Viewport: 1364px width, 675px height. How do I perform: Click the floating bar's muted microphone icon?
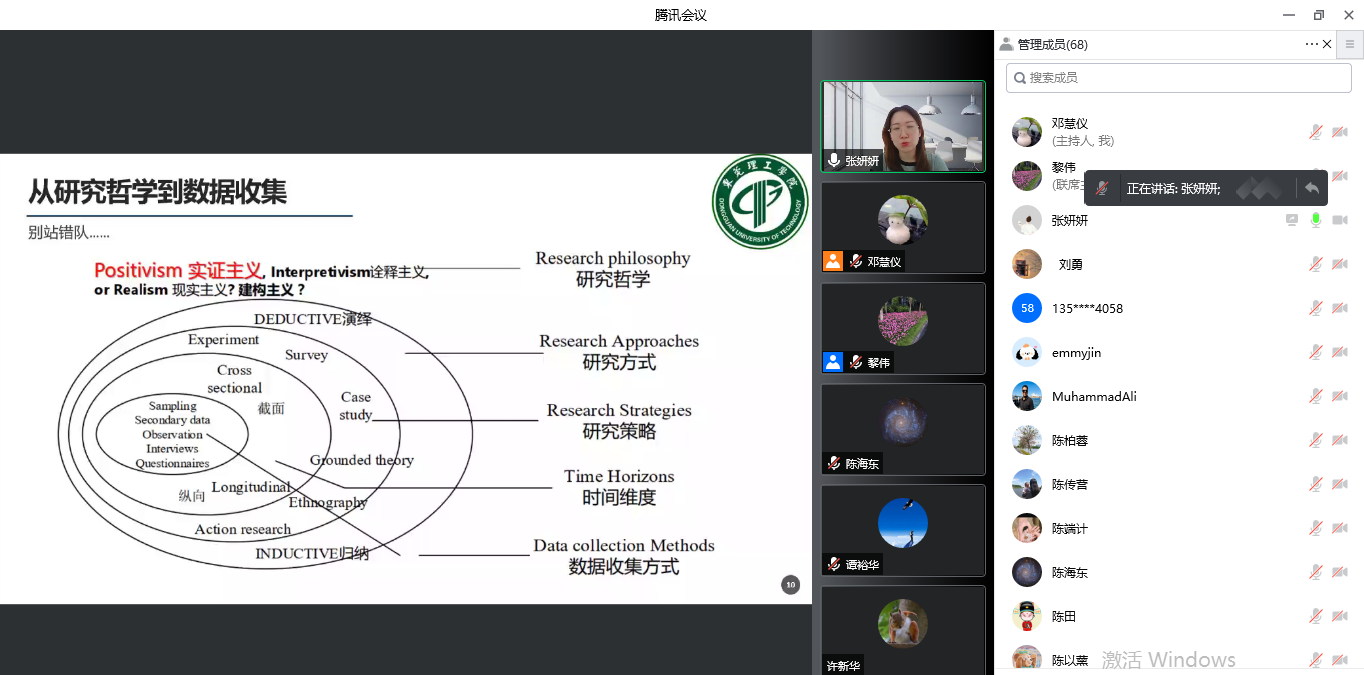point(1102,188)
